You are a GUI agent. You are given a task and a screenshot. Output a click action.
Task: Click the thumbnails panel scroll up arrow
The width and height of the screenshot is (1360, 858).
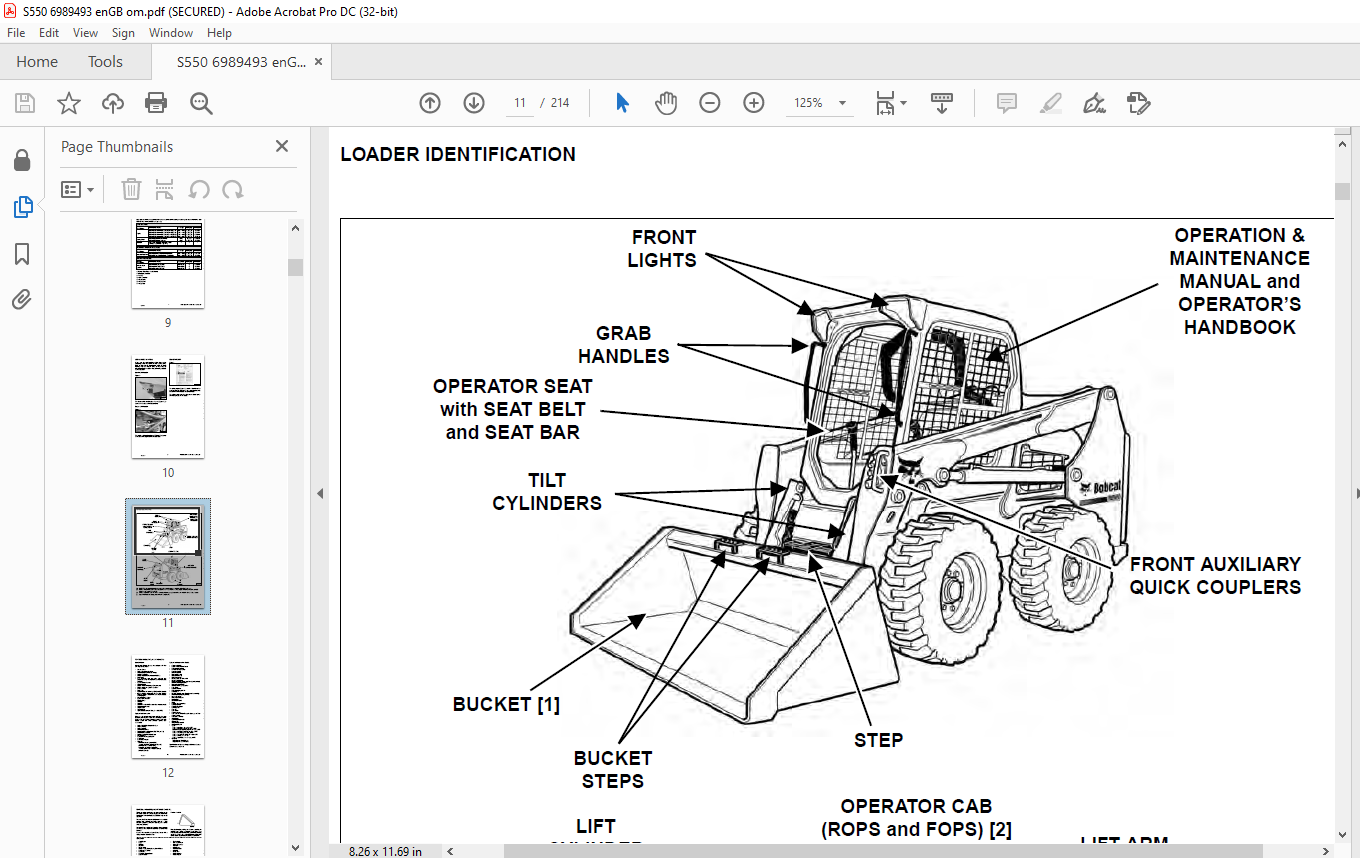coord(295,228)
